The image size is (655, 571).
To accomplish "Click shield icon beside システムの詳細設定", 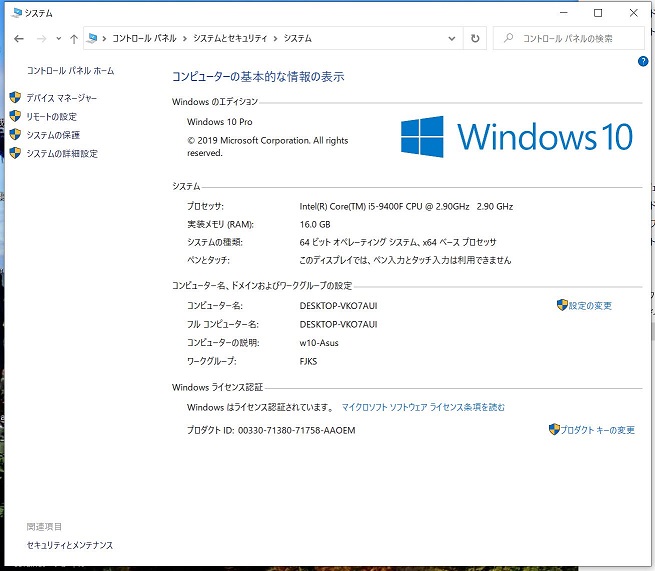I will (x=15, y=153).
